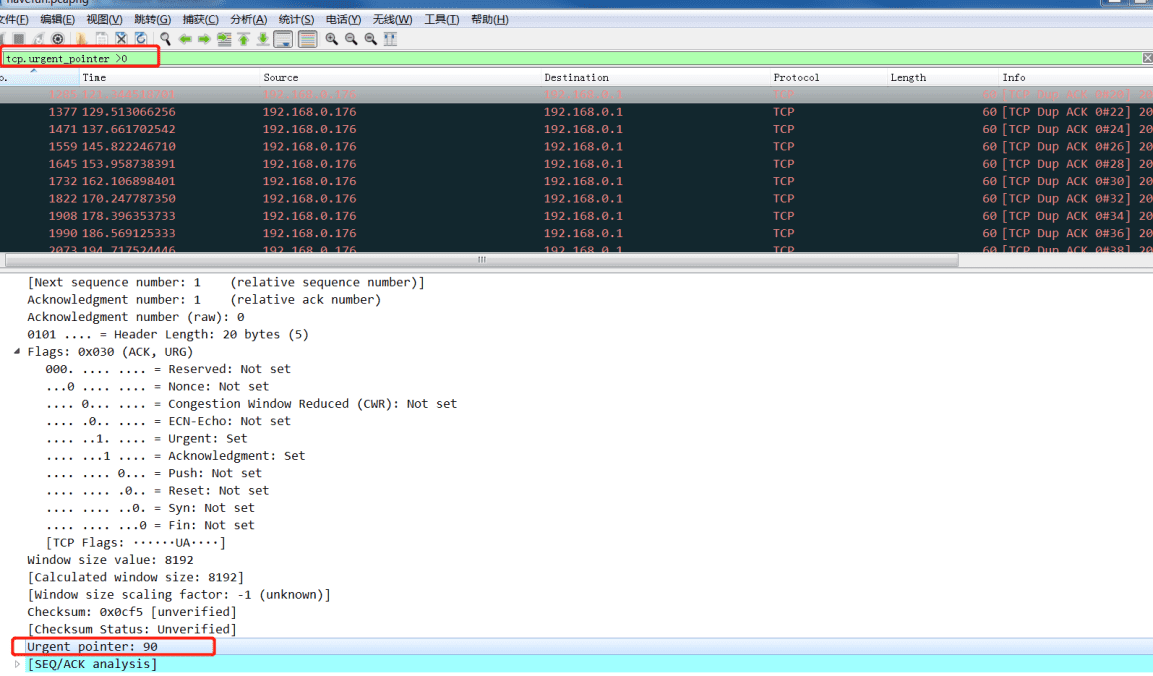Jump to the first packet

[x=243, y=39]
